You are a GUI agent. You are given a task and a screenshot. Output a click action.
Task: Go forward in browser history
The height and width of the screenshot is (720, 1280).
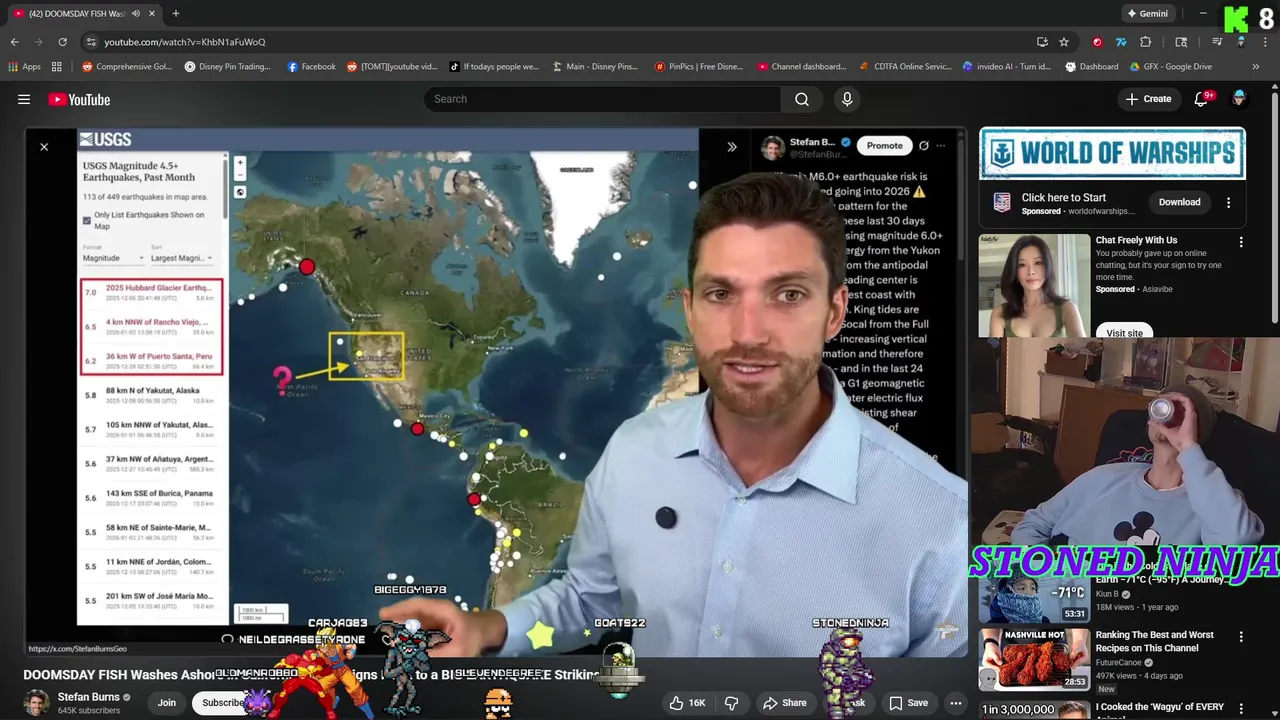[38, 42]
